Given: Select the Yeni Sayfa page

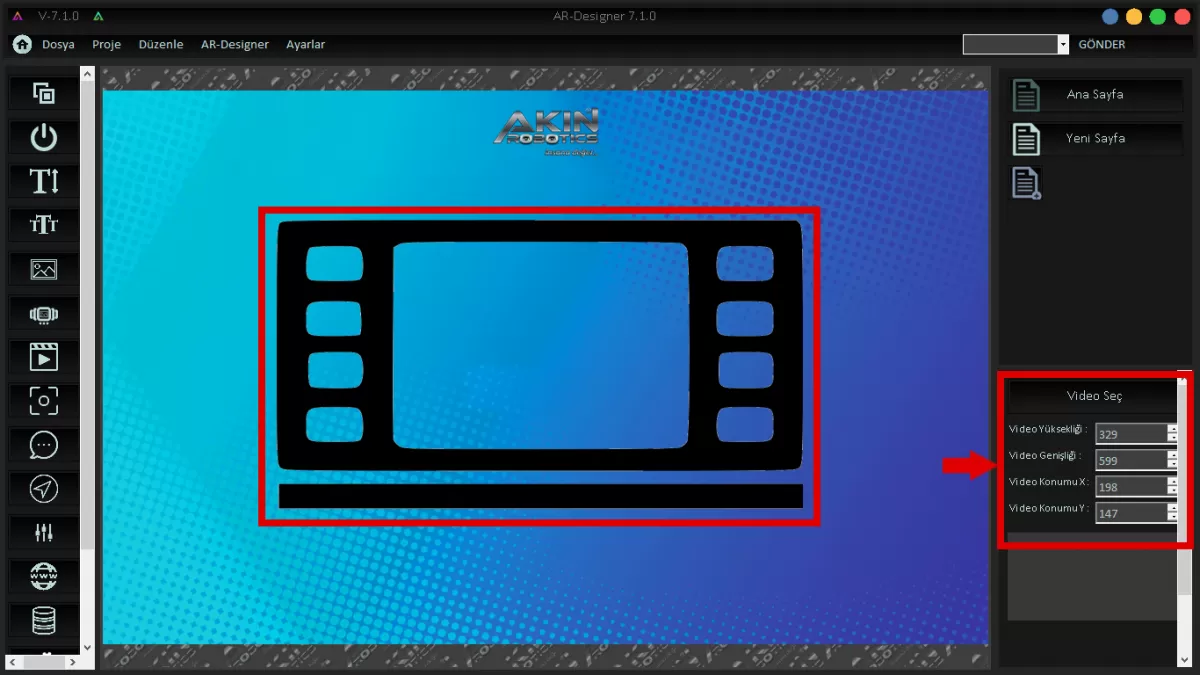Looking at the screenshot, I should pos(1095,139).
